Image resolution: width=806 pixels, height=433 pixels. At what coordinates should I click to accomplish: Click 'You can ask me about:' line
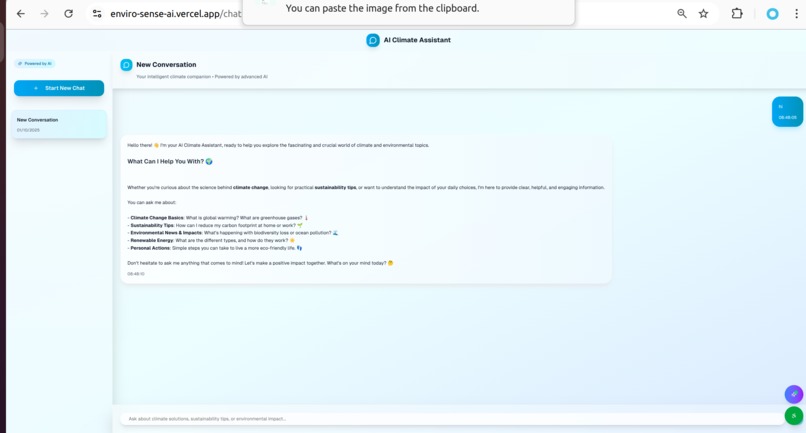click(x=152, y=203)
